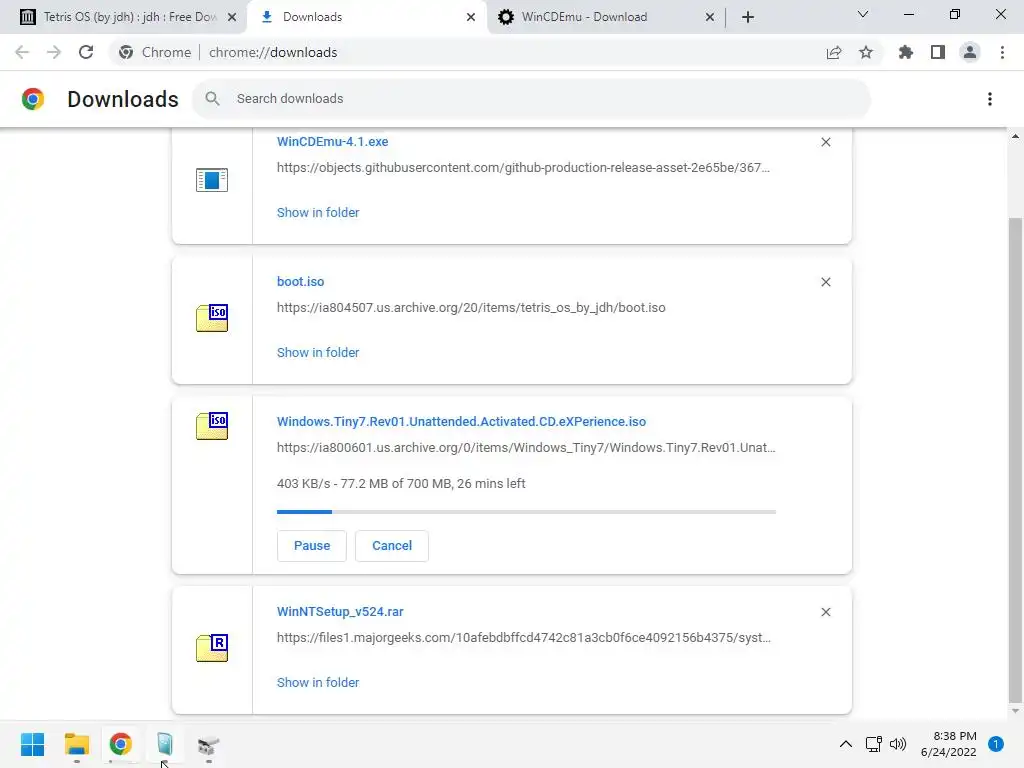
Task: Open Downloads page more actions menu
Action: (x=990, y=99)
